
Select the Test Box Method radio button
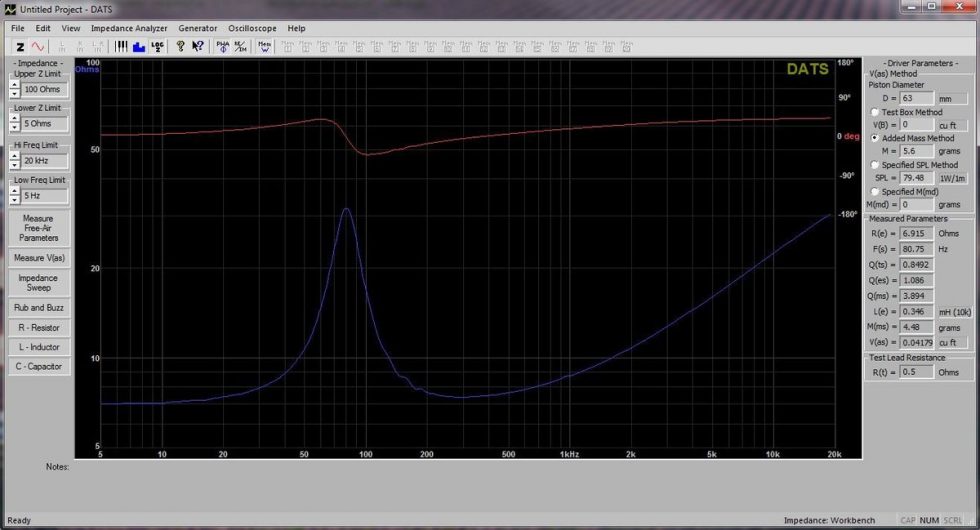[x=875, y=112]
